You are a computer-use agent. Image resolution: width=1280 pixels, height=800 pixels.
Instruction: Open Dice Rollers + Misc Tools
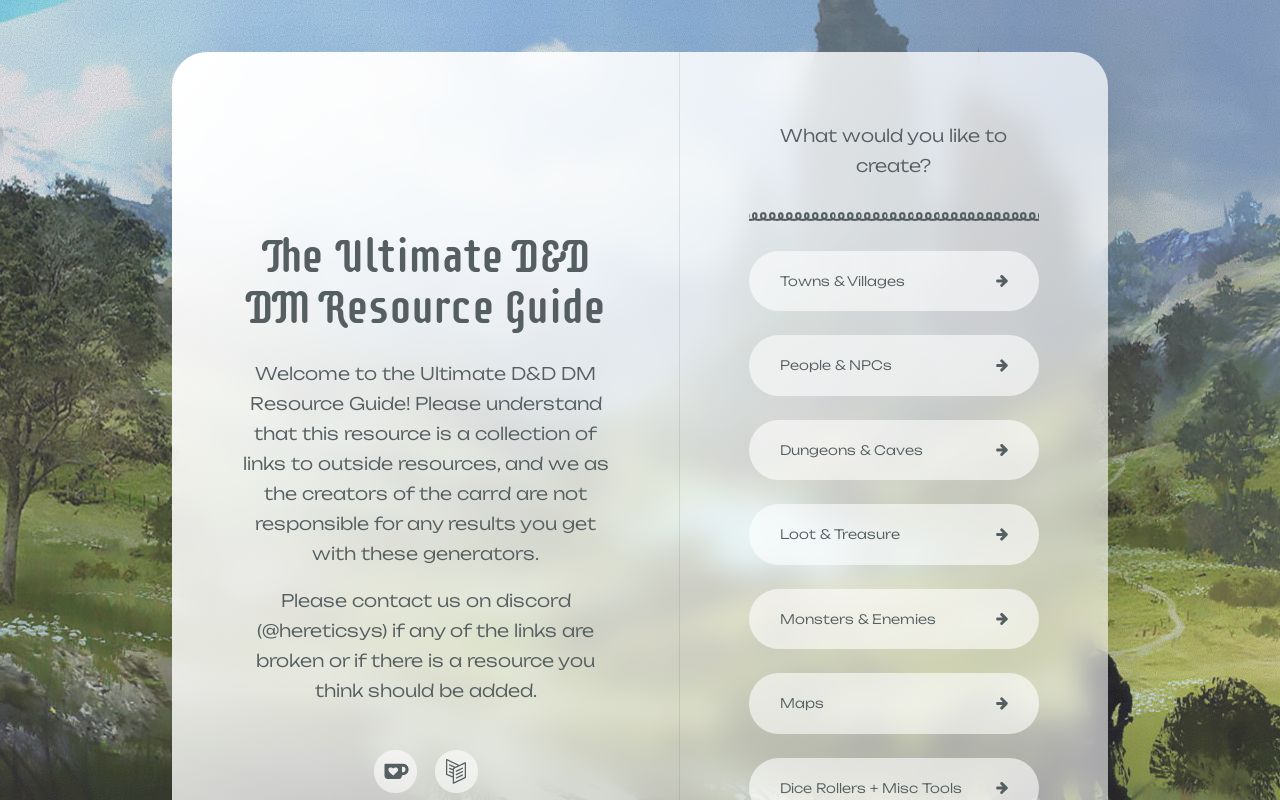[894, 779]
